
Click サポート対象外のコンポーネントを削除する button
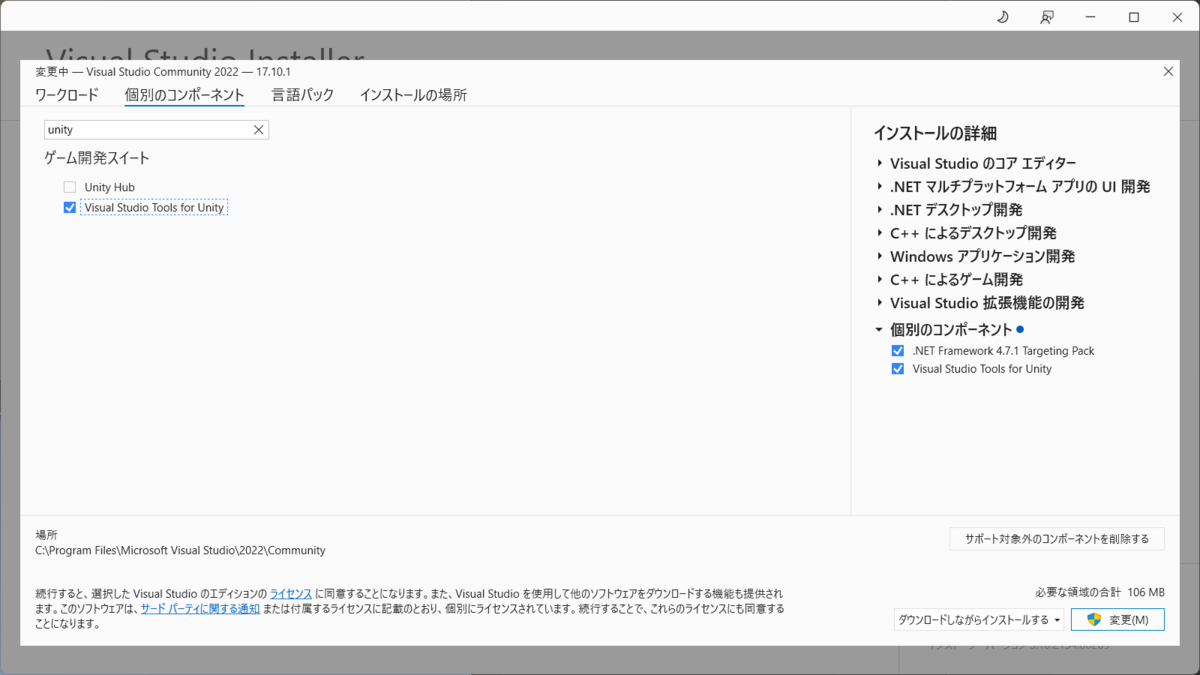point(1056,538)
